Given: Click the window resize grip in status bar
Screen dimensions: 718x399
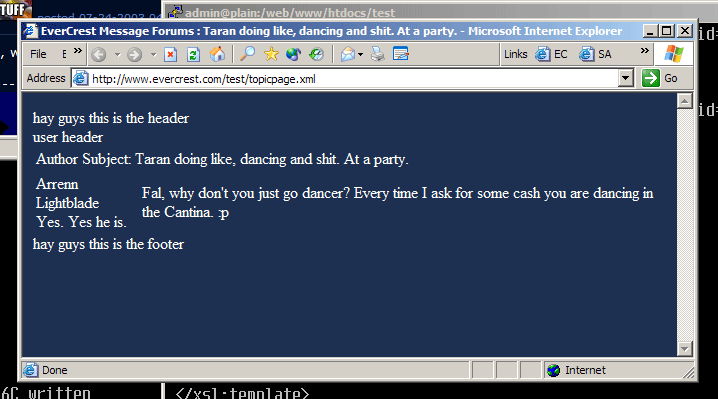Looking at the screenshot, I should (688, 373).
